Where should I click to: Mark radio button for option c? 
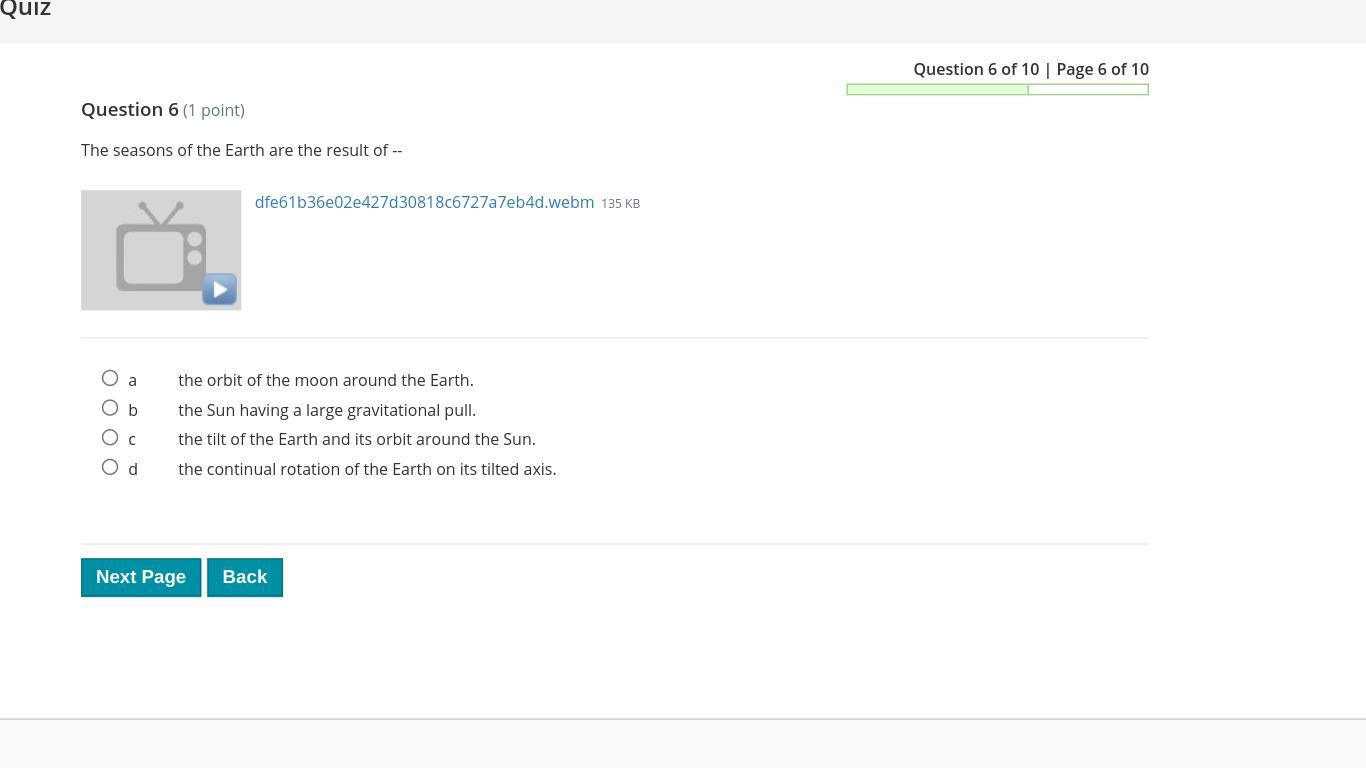[x=110, y=437]
